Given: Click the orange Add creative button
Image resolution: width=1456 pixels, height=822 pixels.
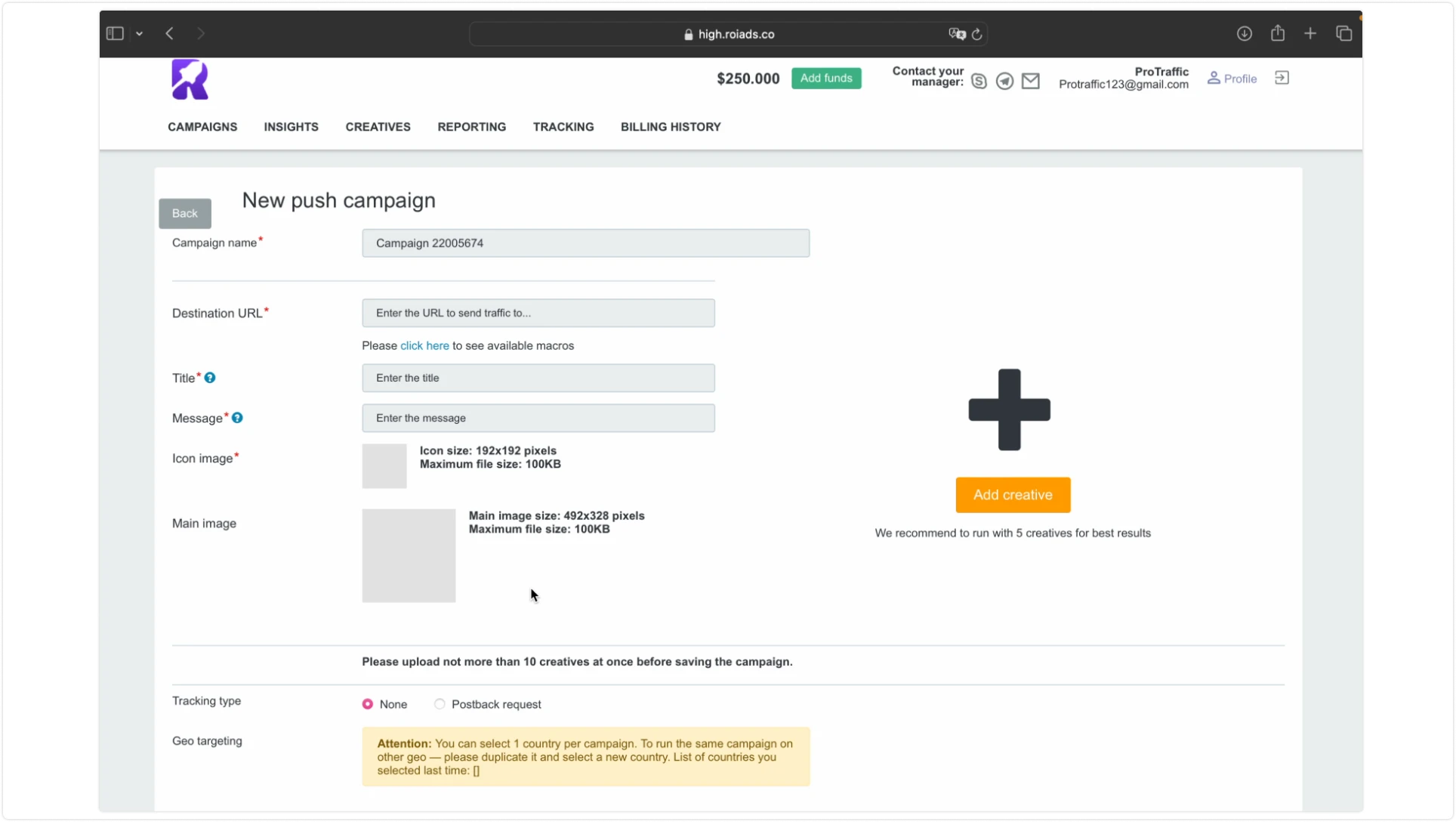Looking at the screenshot, I should pos(1013,495).
